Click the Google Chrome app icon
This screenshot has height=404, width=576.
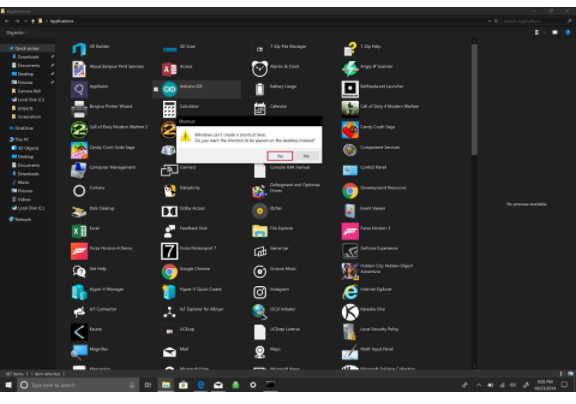pos(169,272)
